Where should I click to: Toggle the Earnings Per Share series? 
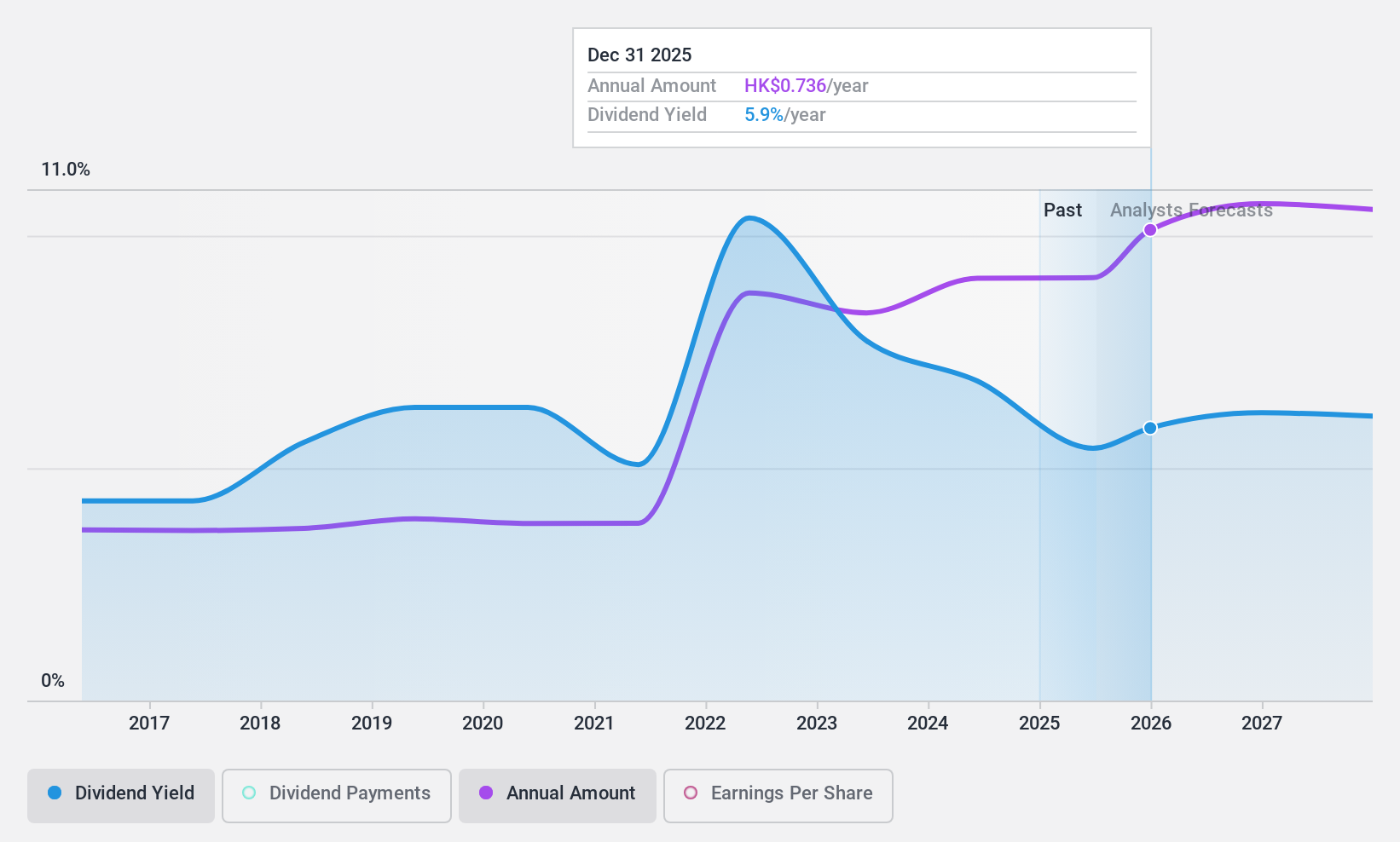pos(778,796)
